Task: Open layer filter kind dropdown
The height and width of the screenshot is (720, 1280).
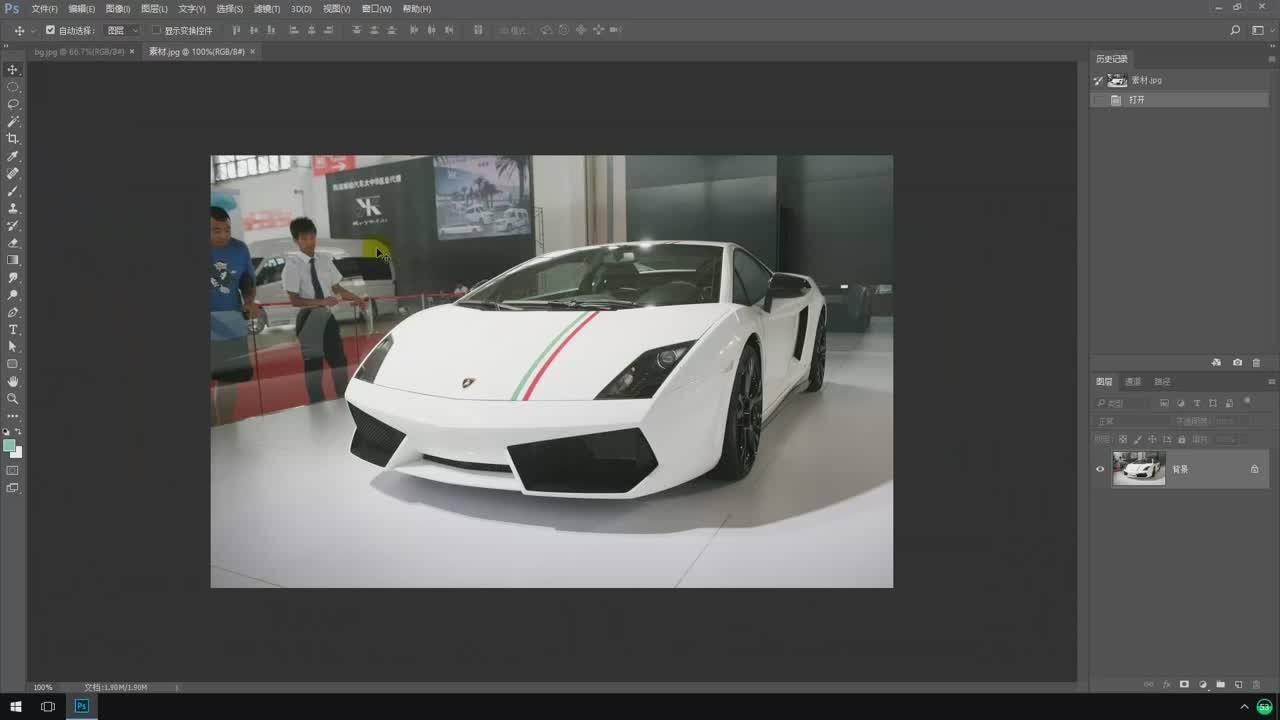Action: pos(1122,403)
